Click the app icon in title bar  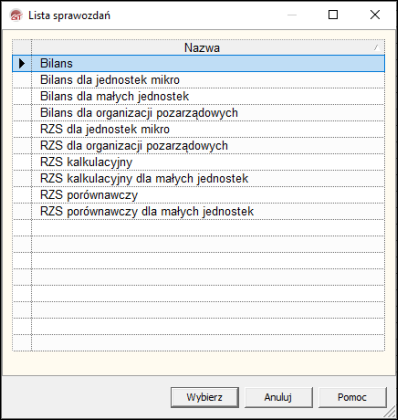[x=16, y=15]
